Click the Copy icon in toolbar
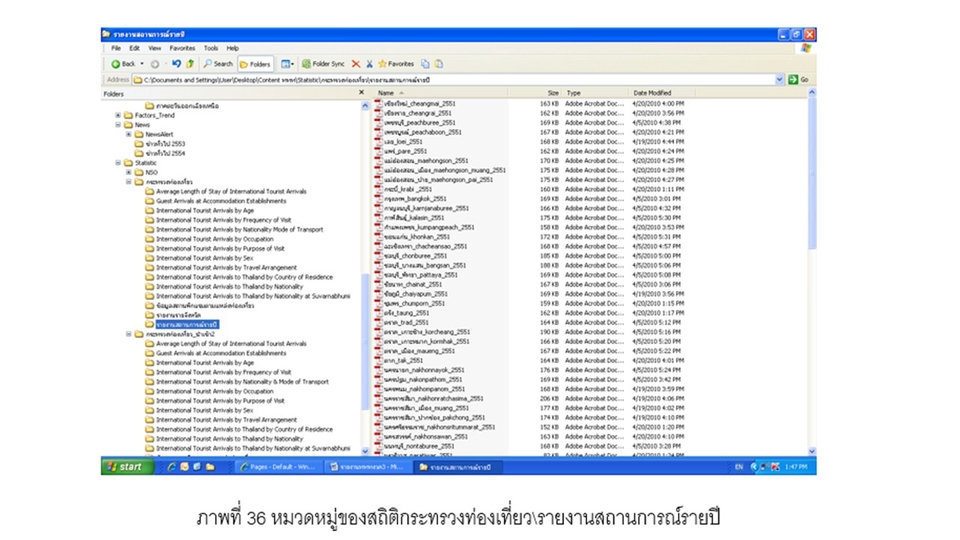The image size is (960, 540). pyautogui.click(x=426, y=64)
